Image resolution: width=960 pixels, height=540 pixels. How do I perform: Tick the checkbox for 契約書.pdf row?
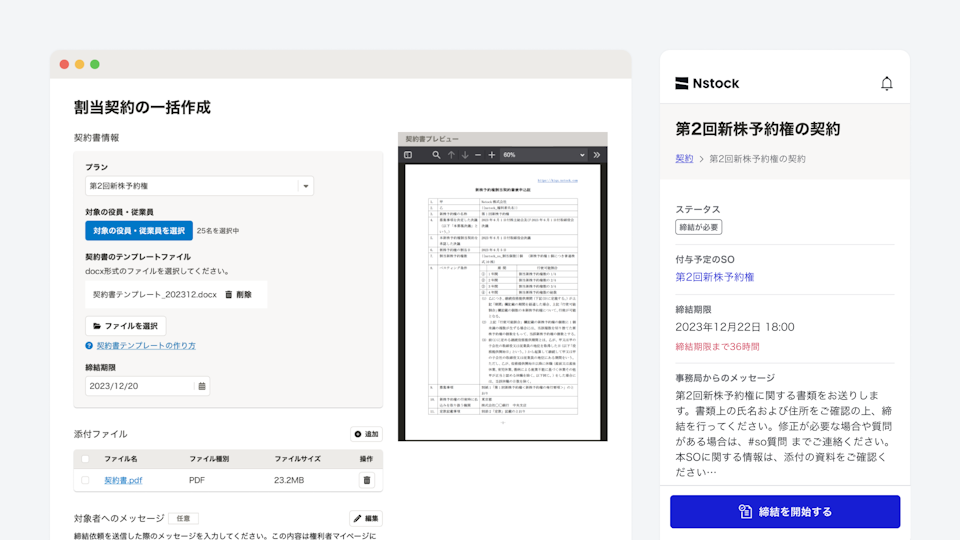[85, 480]
